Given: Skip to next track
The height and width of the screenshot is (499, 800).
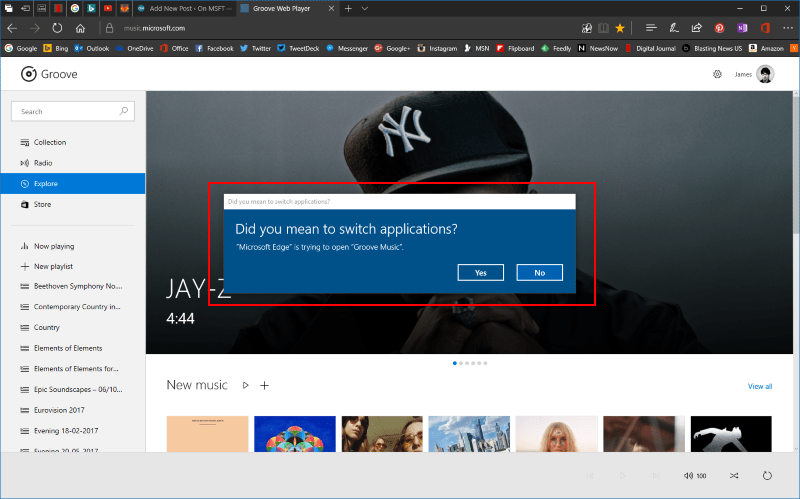Looking at the screenshot, I should click(x=655, y=476).
